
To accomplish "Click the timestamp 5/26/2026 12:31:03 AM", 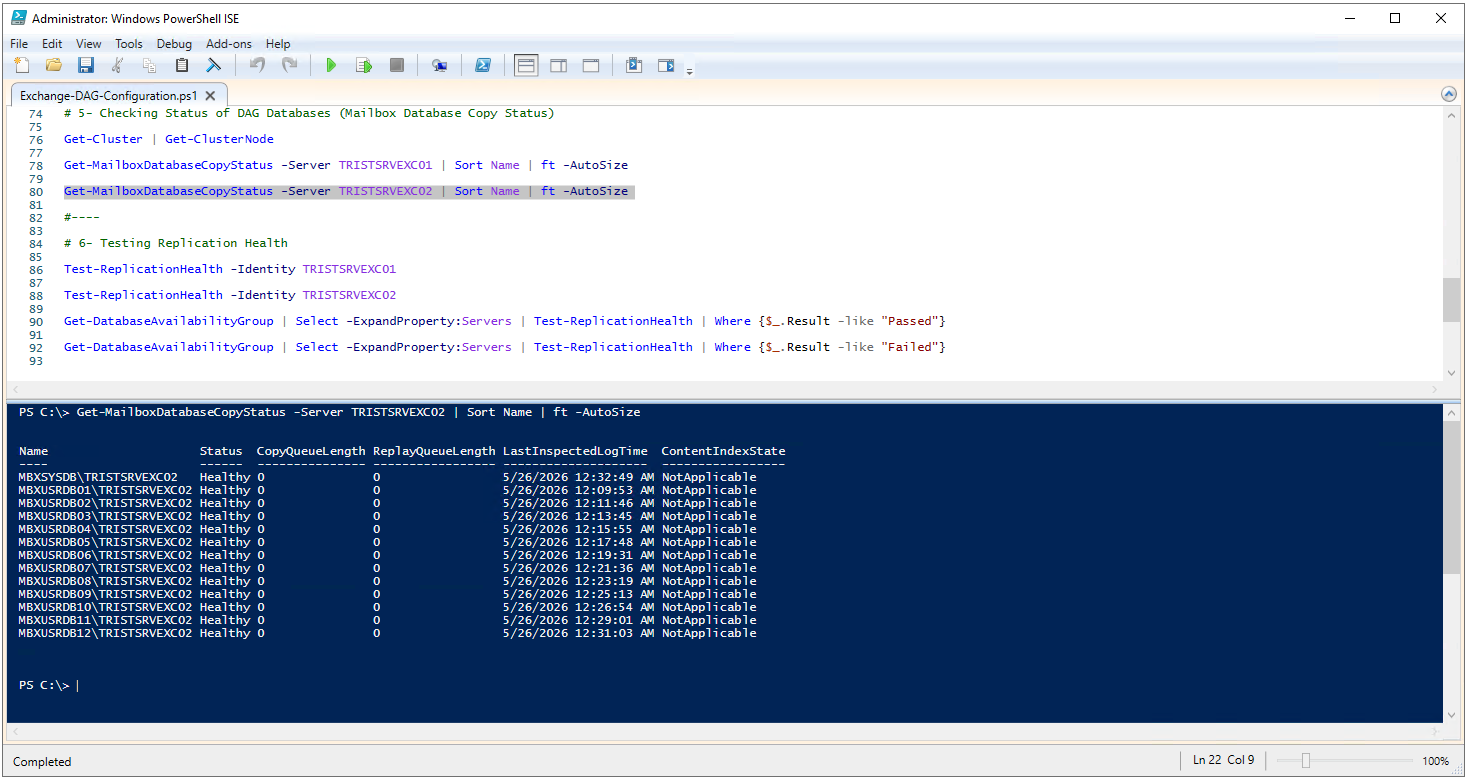I will [578, 633].
